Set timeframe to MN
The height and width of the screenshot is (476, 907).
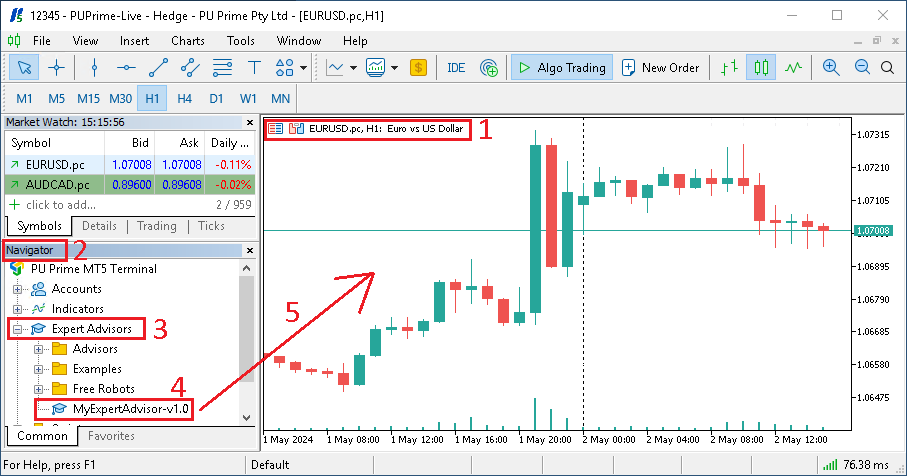coord(281,98)
